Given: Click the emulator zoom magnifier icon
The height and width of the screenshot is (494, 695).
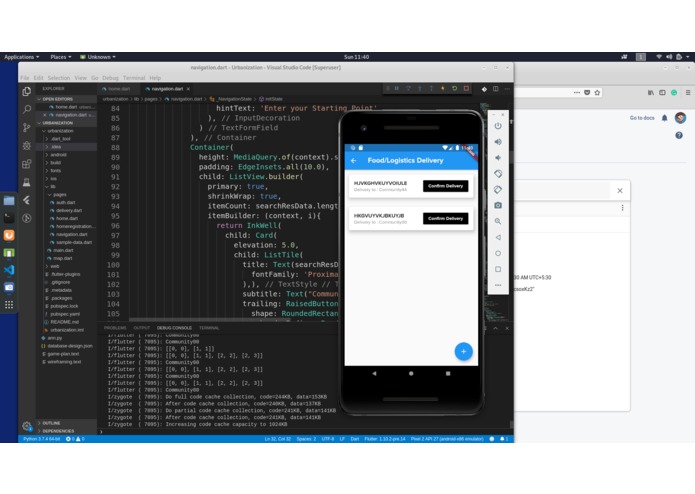Looking at the screenshot, I should coord(498,221).
